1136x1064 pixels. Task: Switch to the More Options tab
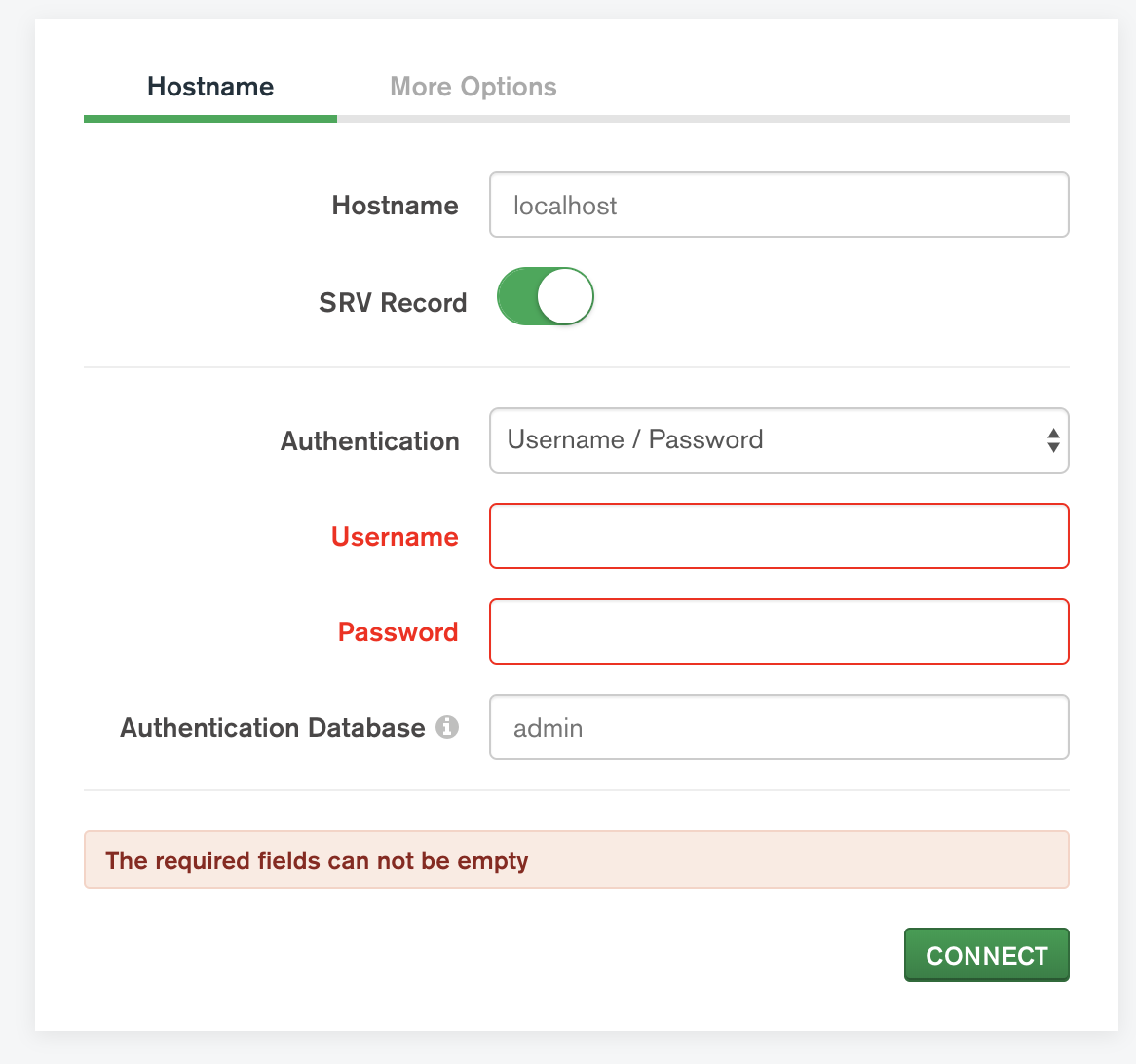(x=473, y=87)
